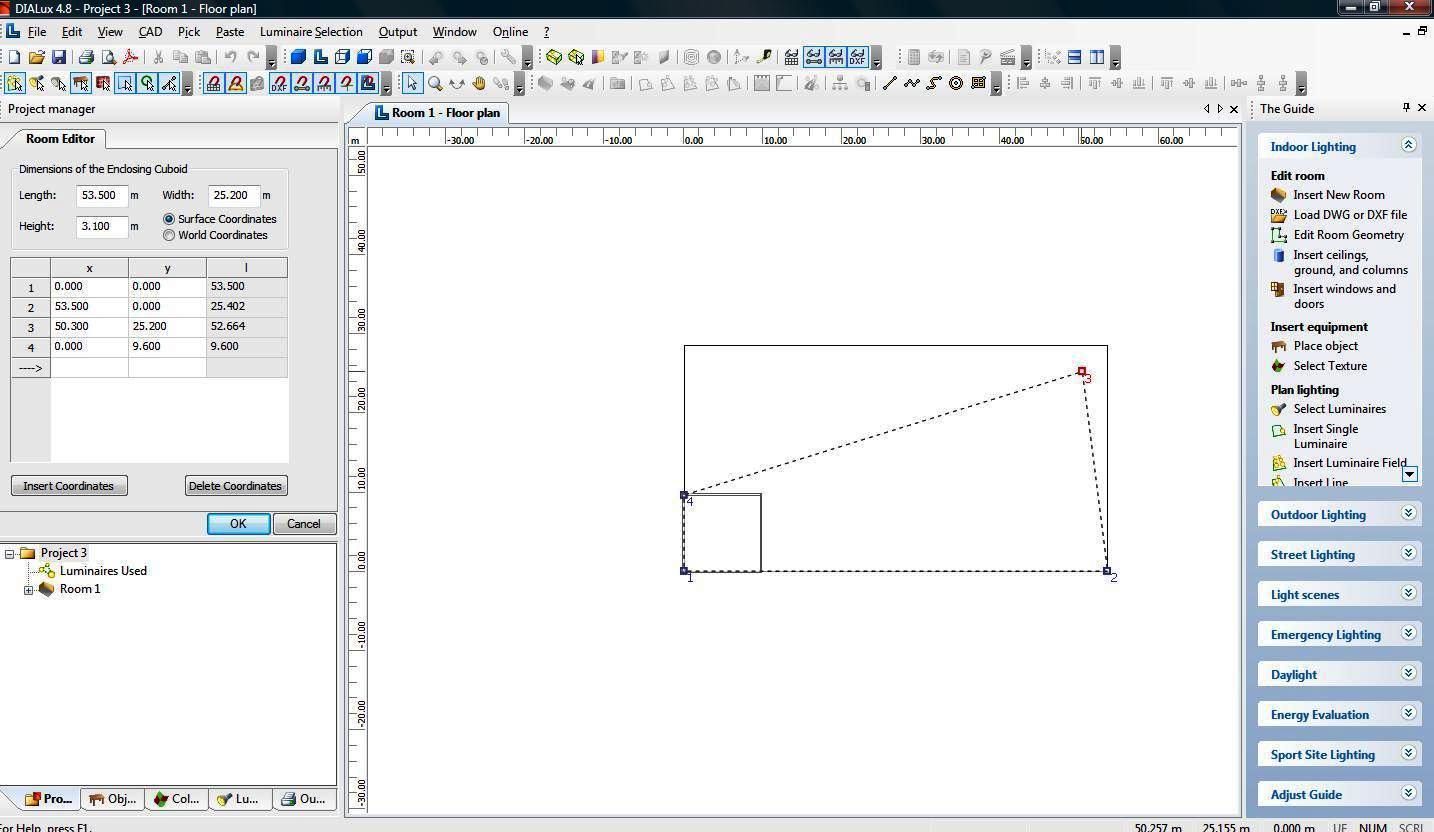
Task: Switch to 3D solid view (blue cube)
Action: pyautogui.click(x=298, y=57)
